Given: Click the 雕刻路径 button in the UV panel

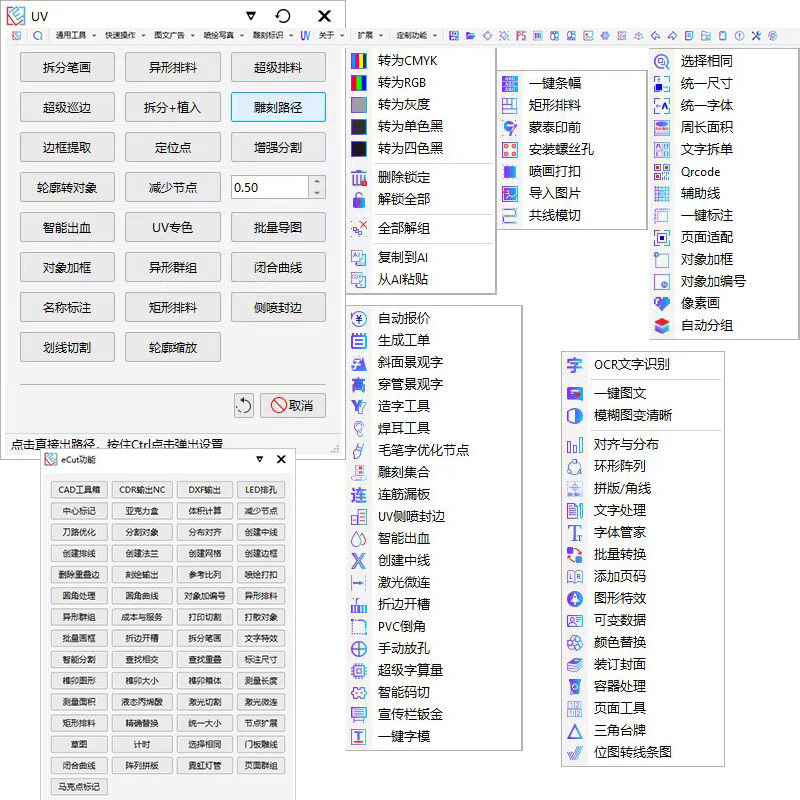Looking at the screenshot, I should pyautogui.click(x=278, y=107).
